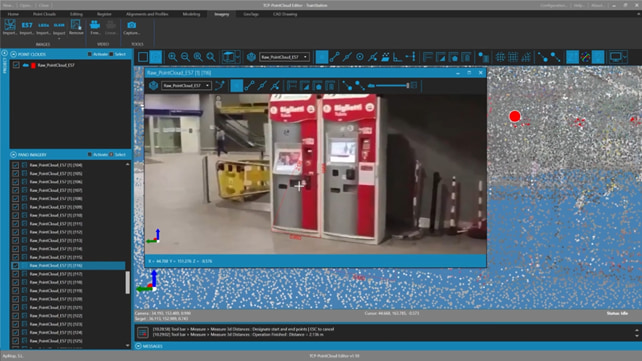642x361 pixels.
Task: Toggle Select checkbox in Point Clouds header
Action: [x=111, y=54]
